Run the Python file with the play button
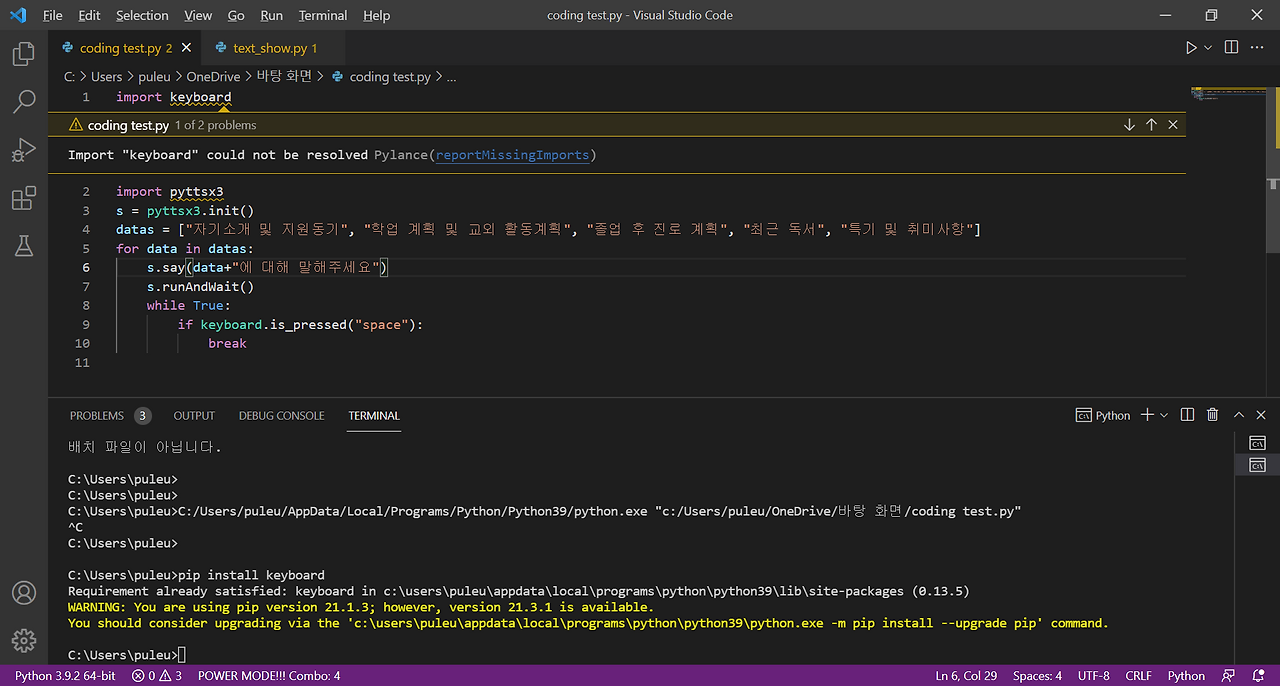 click(x=1190, y=46)
